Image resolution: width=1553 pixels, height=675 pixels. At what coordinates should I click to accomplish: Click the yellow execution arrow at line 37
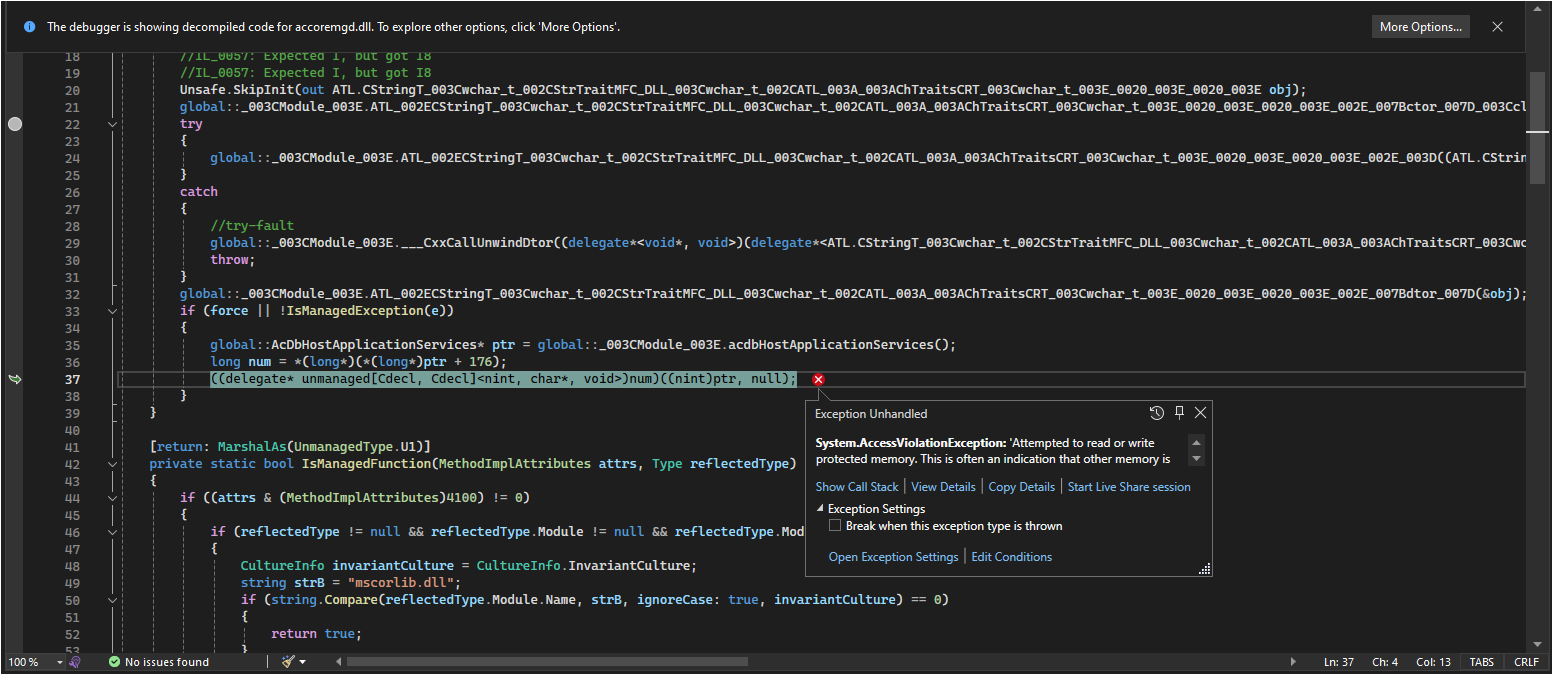coord(15,379)
